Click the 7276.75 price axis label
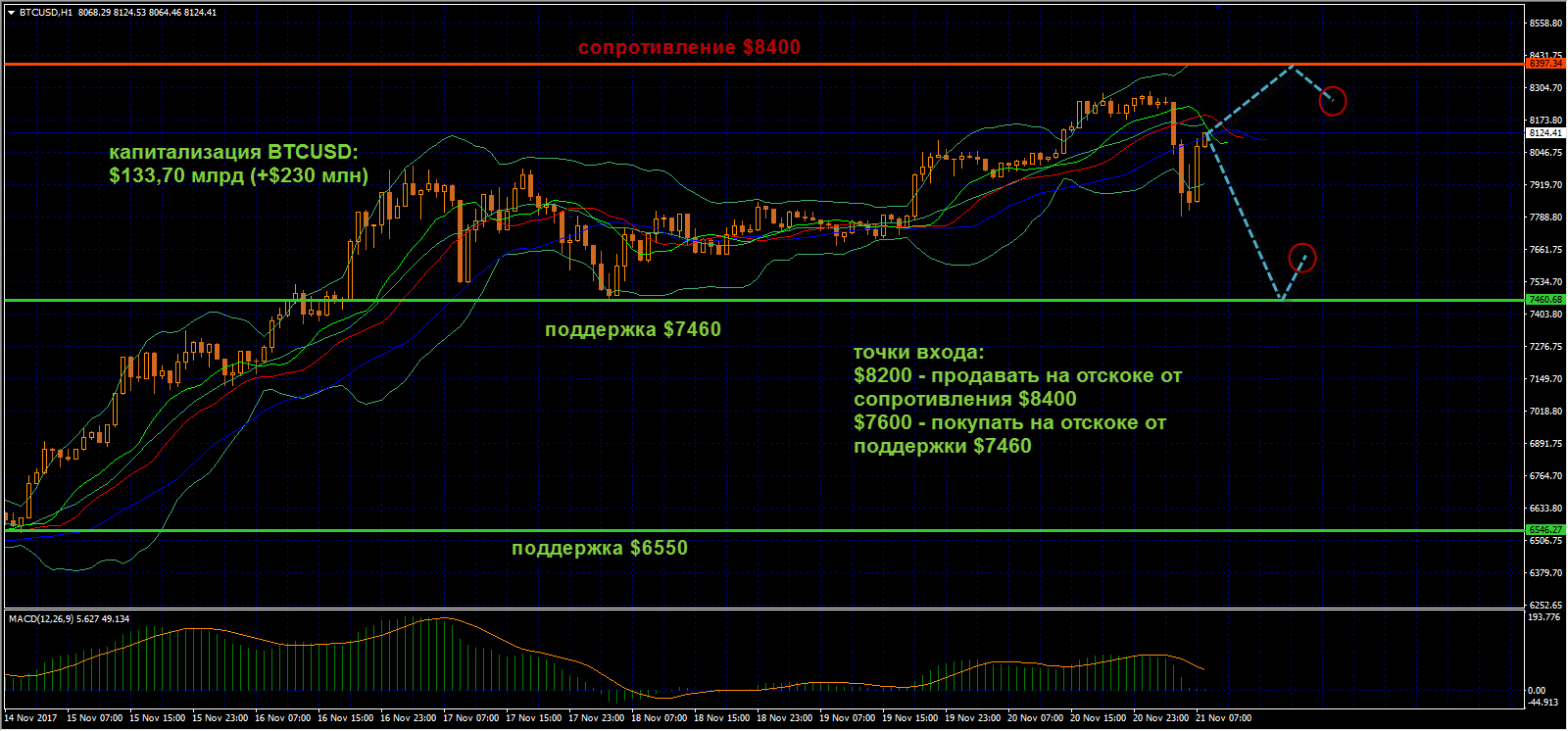The width and height of the screenshot is (1568, 731). [x=1545, y=346]
